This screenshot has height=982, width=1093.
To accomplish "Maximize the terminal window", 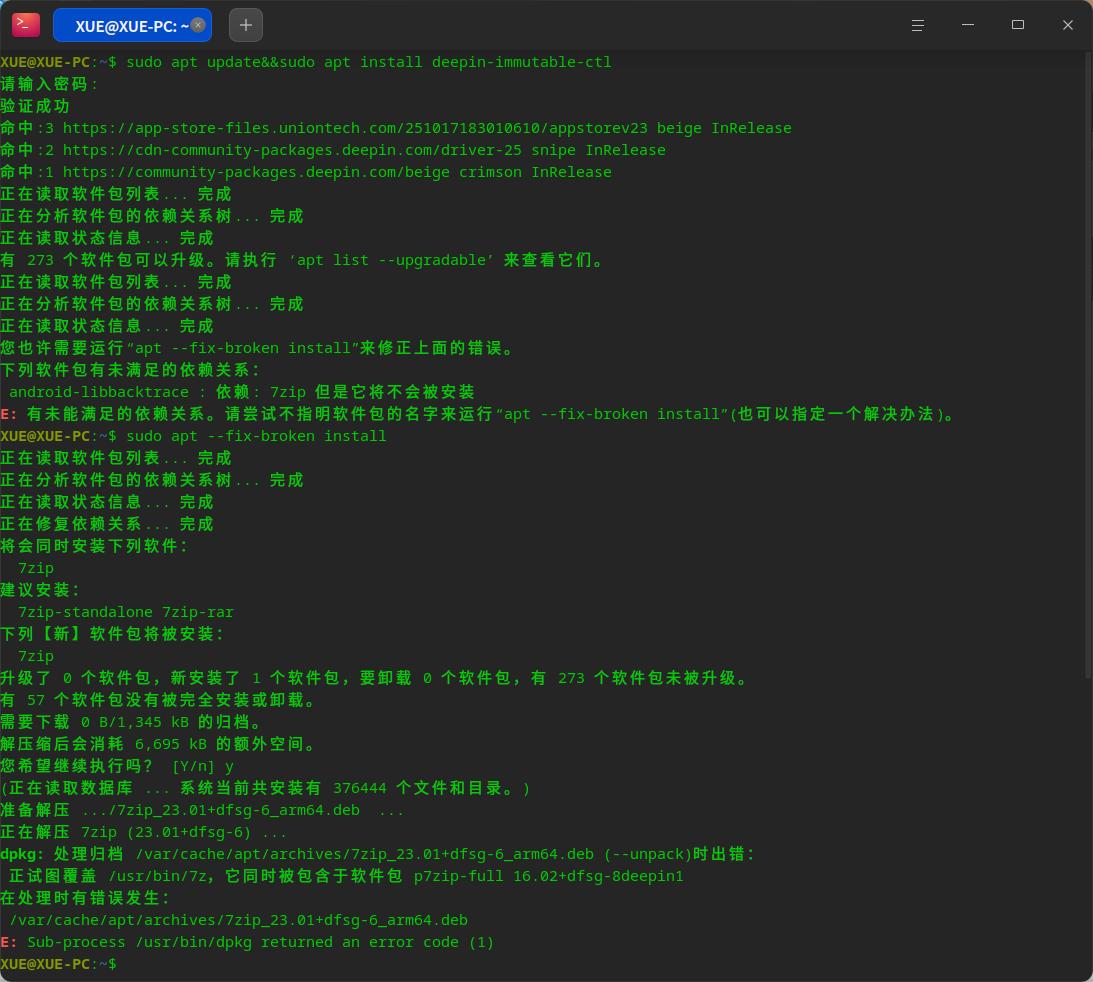I will point(1018,25).
